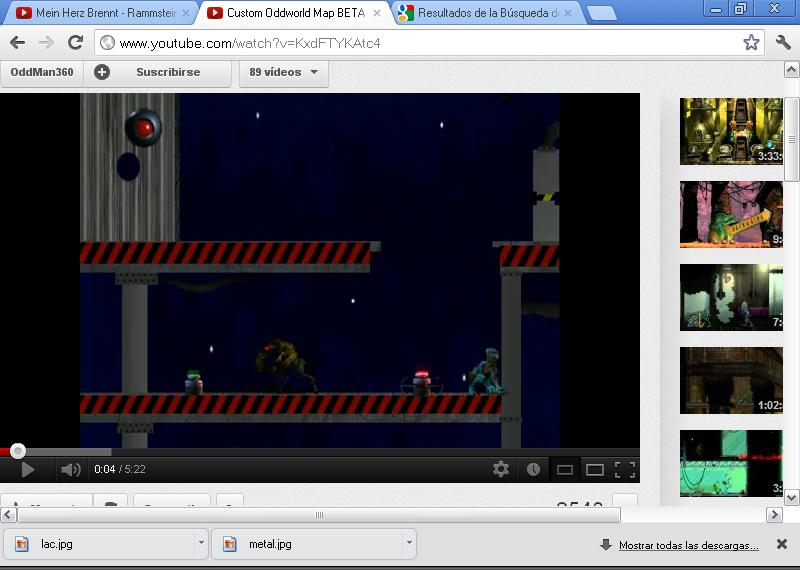Click the video progress bar scrubber
The image size is (800, 570).
pos(17,451)
